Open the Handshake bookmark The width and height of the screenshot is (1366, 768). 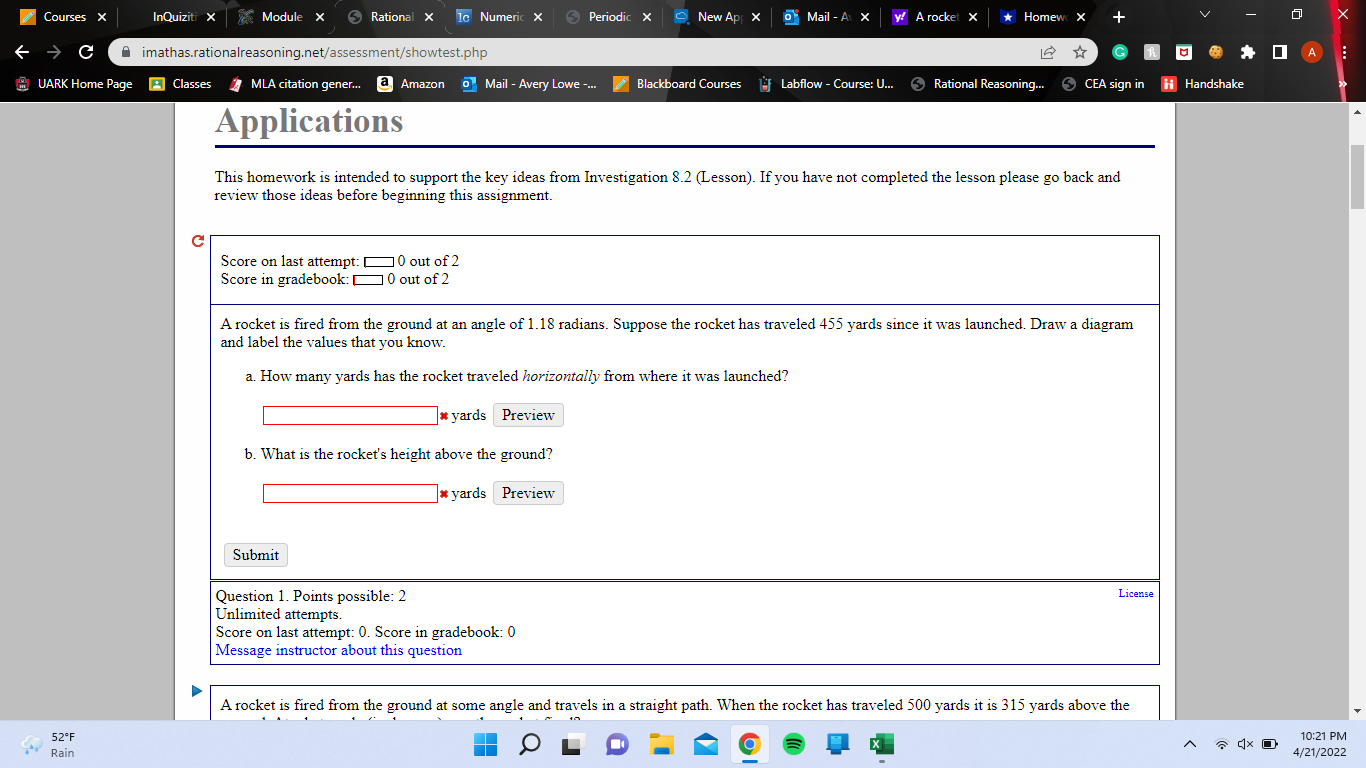[x=1202, y=84]
